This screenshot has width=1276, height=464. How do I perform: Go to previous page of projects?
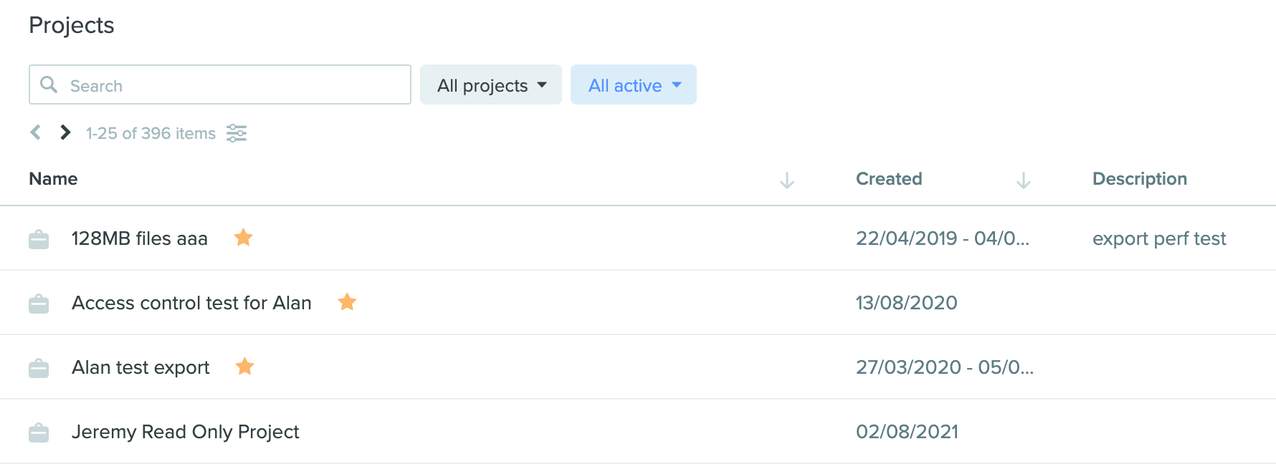pos(35,132)
